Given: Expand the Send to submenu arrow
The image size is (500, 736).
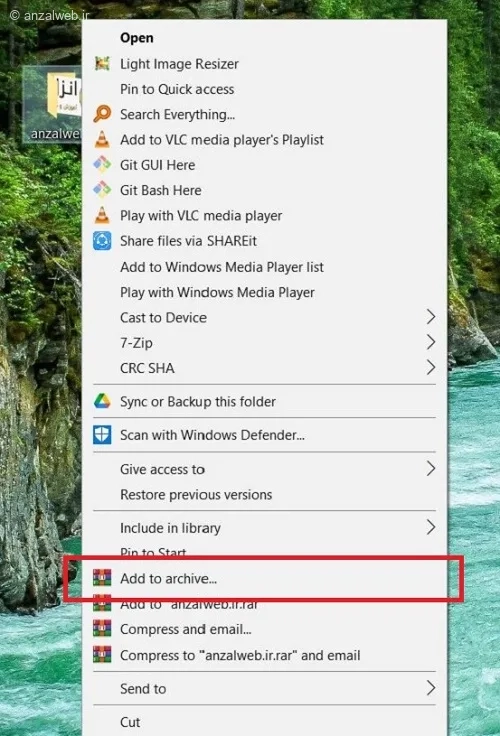Looking at the screenshot, I should (x=431, y=688).
